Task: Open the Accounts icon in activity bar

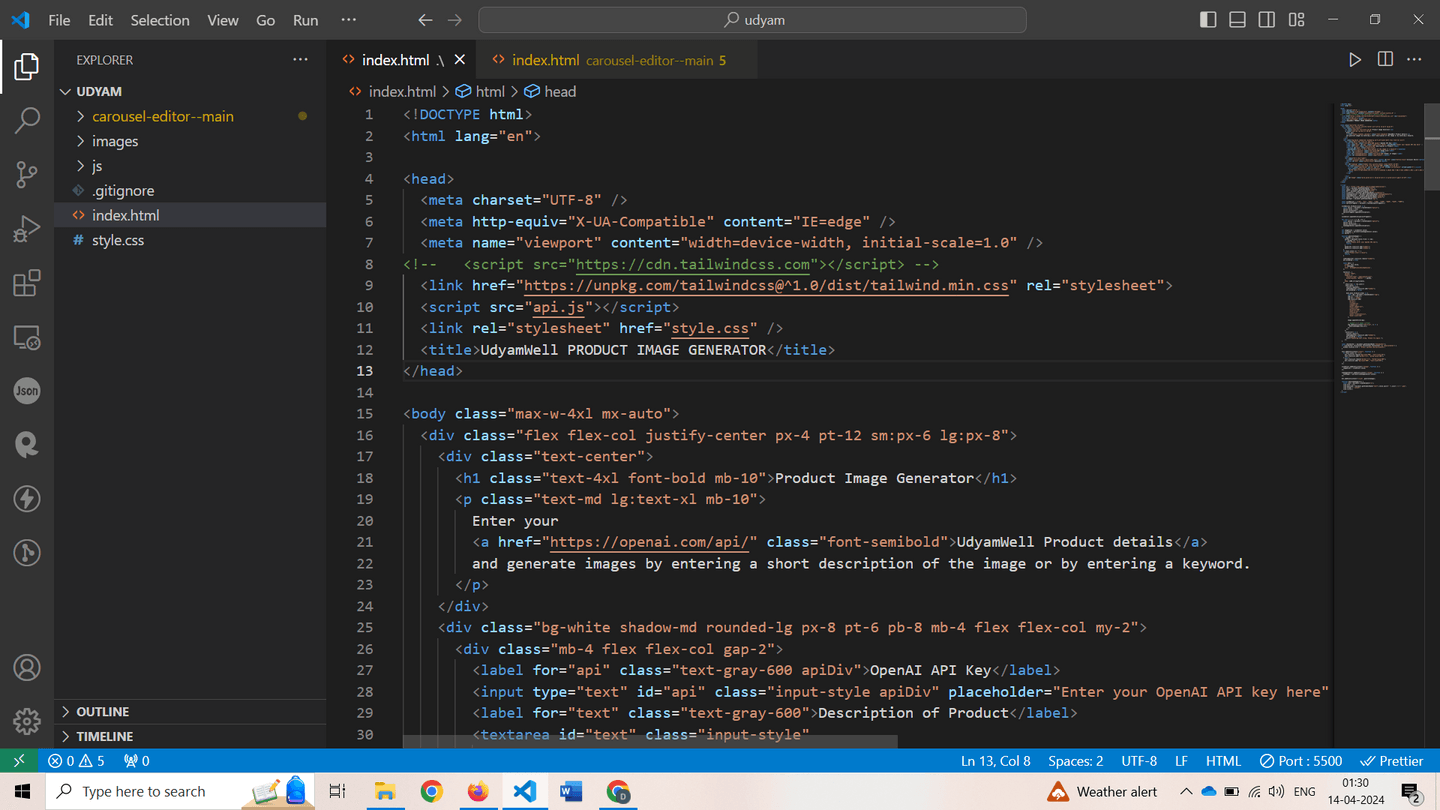Action: (27, 667)
